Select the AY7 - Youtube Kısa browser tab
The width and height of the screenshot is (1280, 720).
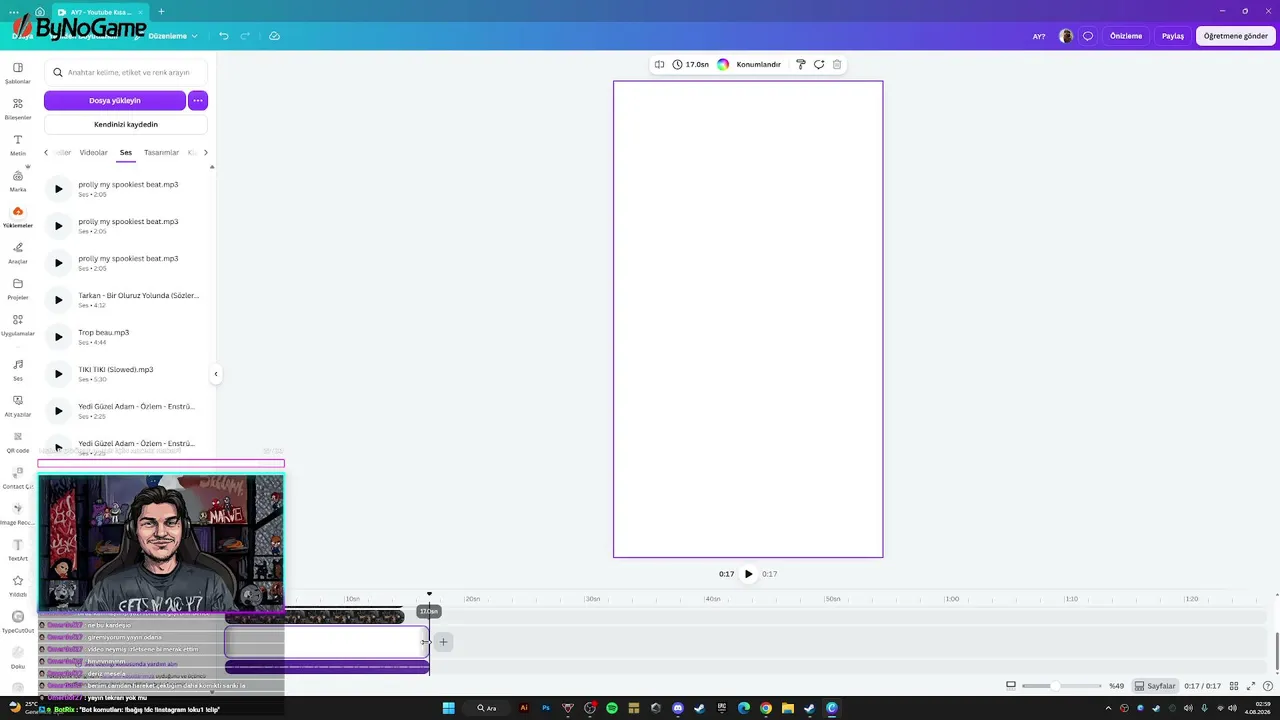pos(99,11)
